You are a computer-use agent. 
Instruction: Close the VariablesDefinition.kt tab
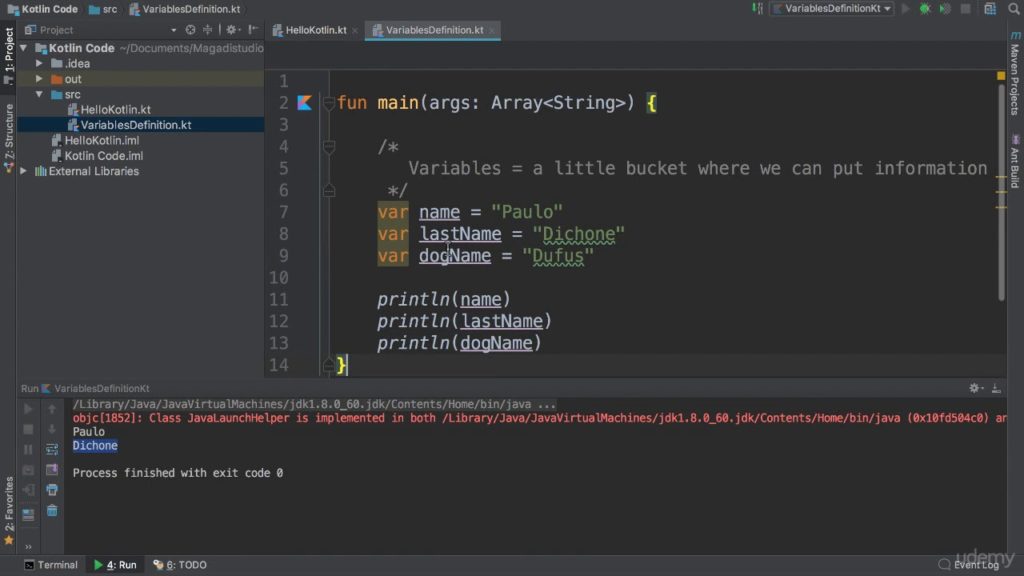(x=492, y=31)
